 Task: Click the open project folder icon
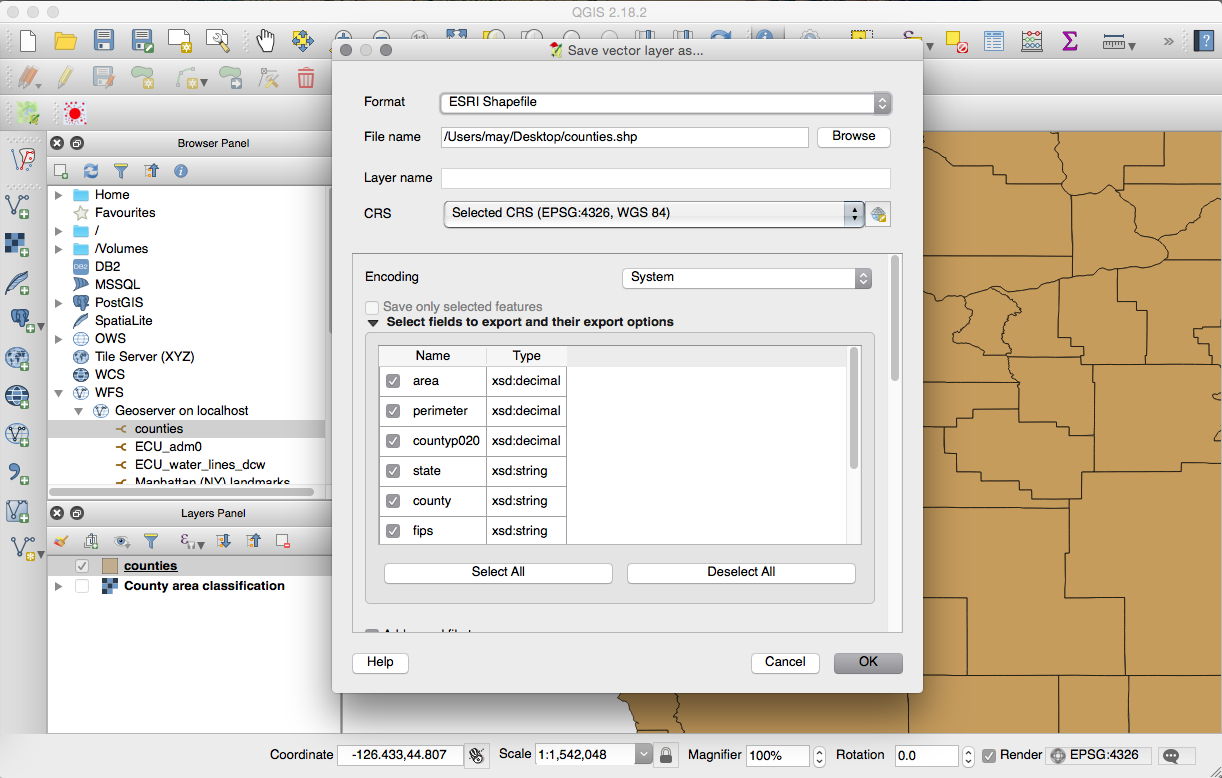pos(66,41)
